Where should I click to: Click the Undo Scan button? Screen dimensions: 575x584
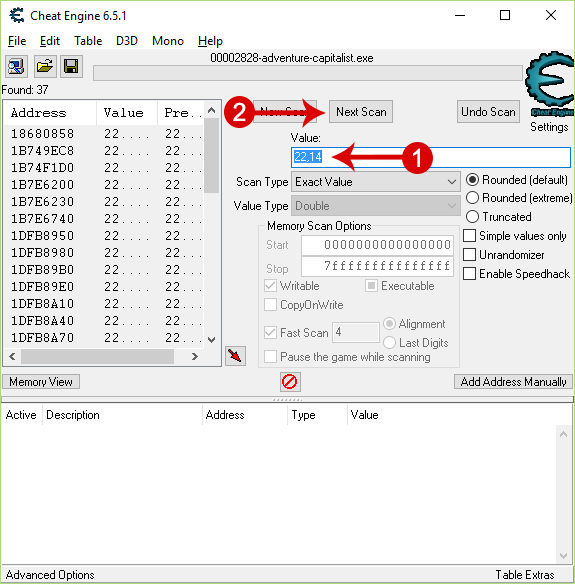coord(488,112)
